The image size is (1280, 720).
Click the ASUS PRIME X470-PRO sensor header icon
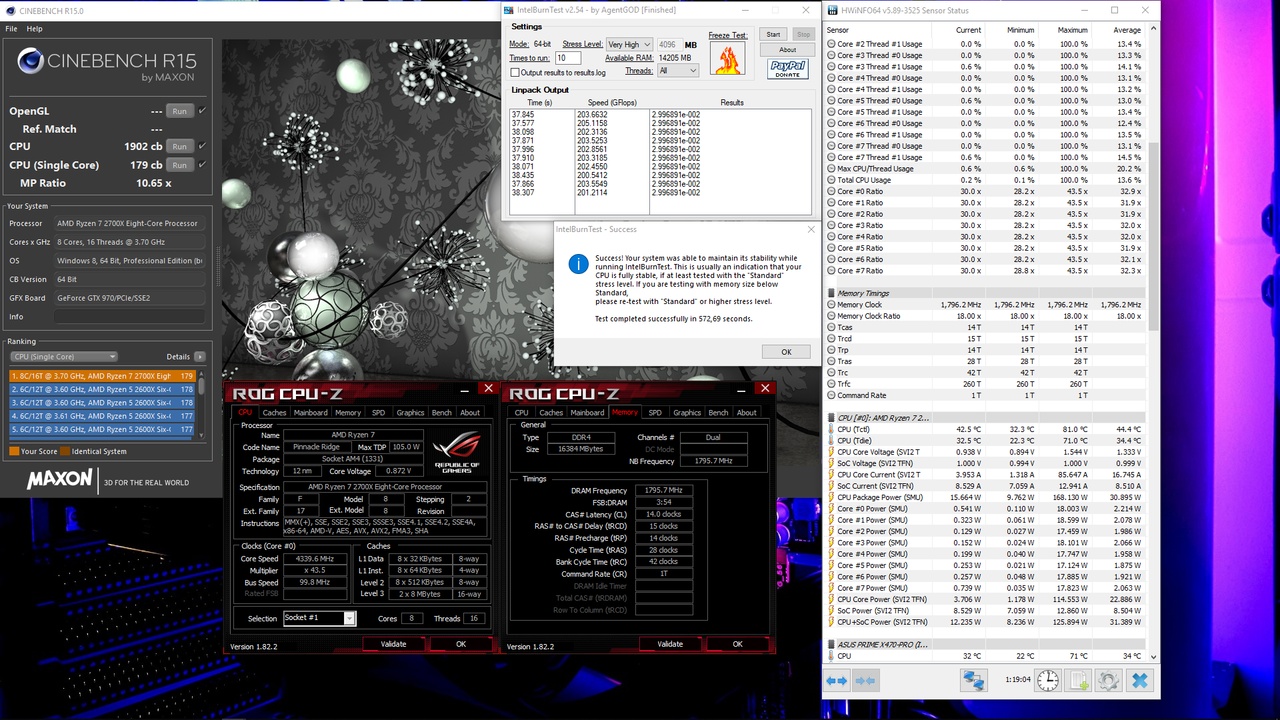tap(831, 645)
